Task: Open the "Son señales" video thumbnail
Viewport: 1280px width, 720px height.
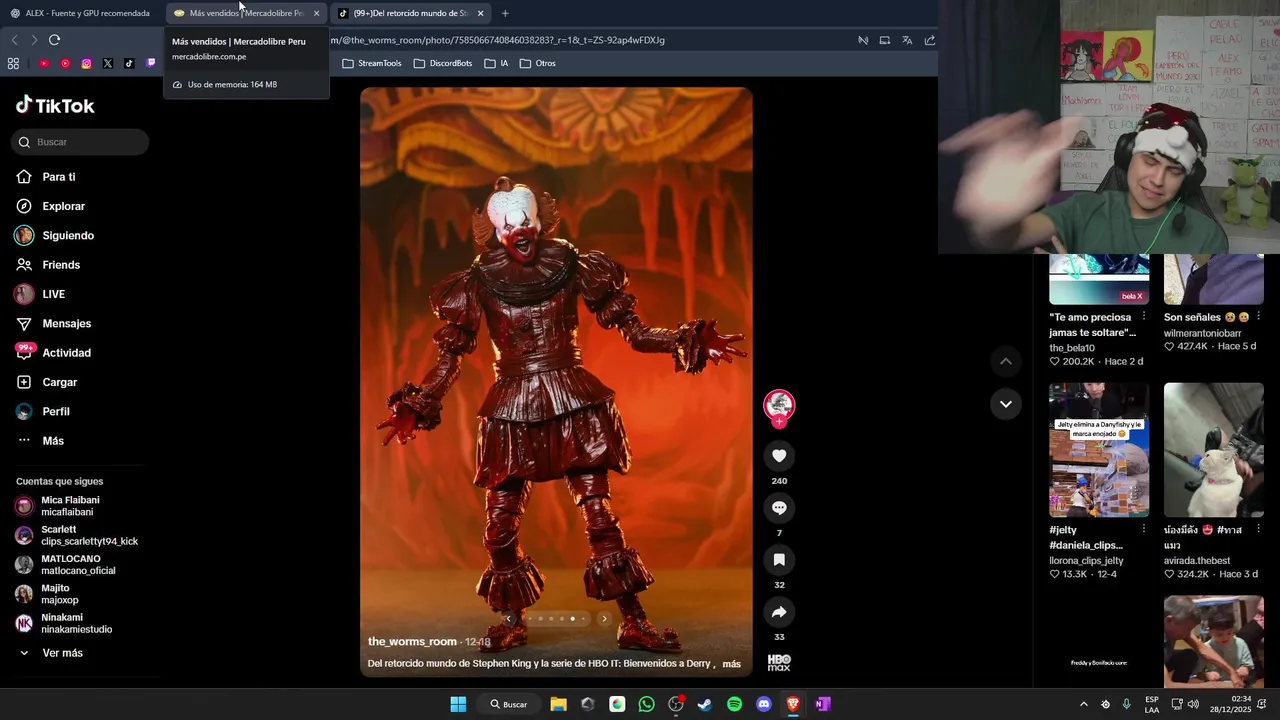Action: tap(1214, 279)
